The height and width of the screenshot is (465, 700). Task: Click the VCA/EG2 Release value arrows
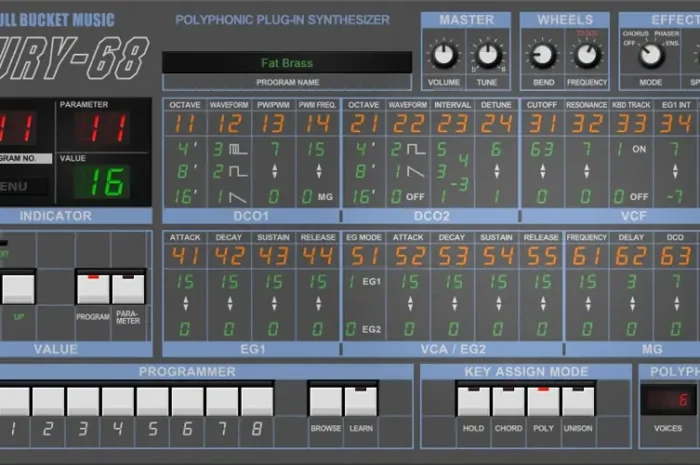tap(542, 304)
